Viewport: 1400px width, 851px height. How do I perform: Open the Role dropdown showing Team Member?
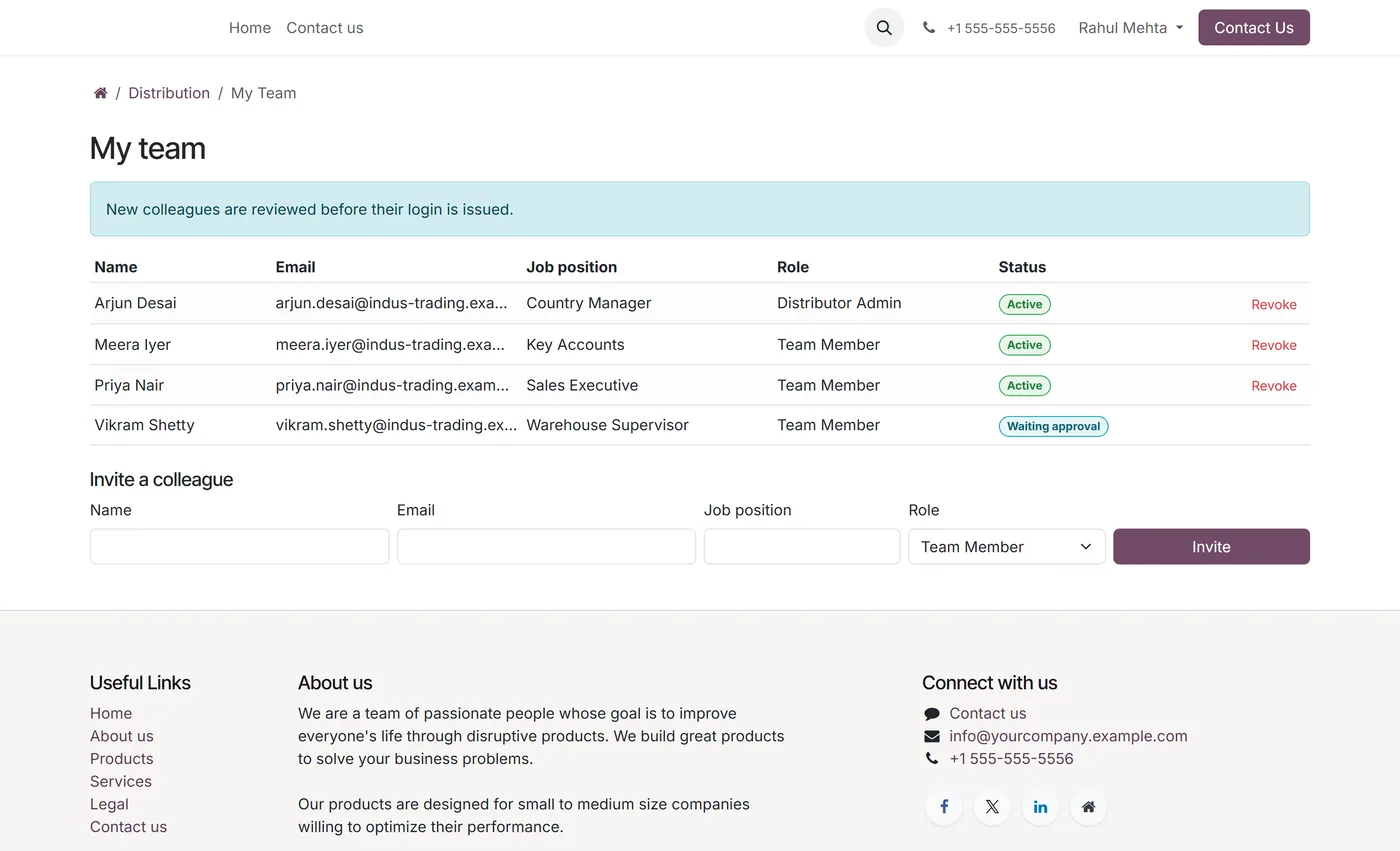click(1007, 547)
